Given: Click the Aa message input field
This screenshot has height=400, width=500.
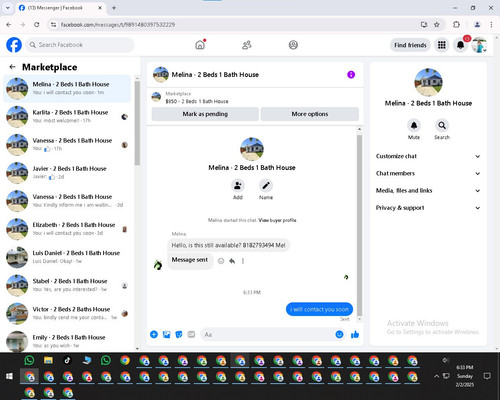Looking at the screenshot, I should [268, 334].
